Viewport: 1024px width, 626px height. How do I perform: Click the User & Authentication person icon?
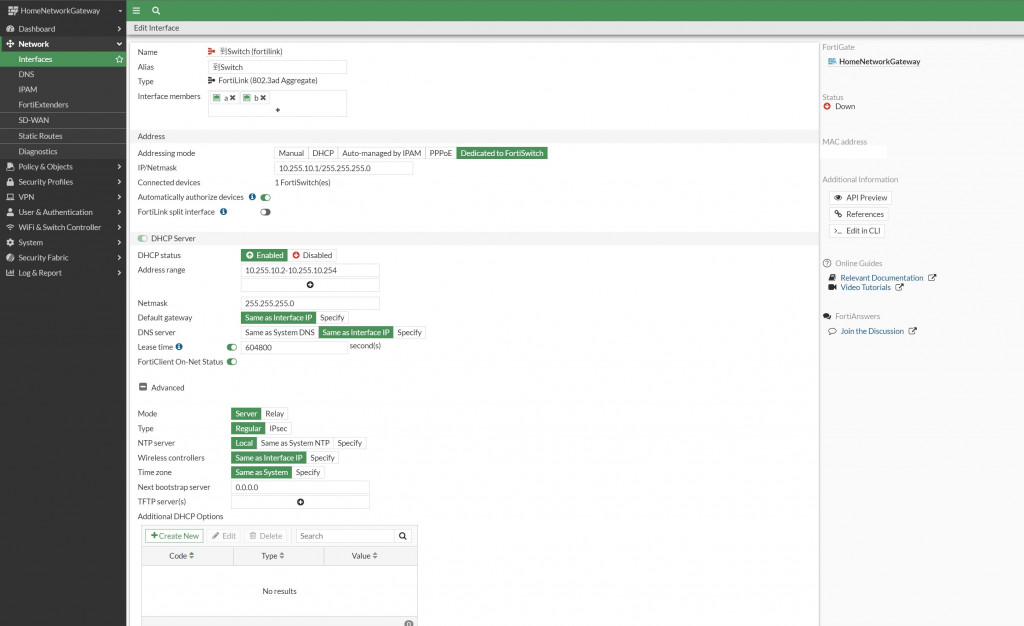(x=10, y=212)
